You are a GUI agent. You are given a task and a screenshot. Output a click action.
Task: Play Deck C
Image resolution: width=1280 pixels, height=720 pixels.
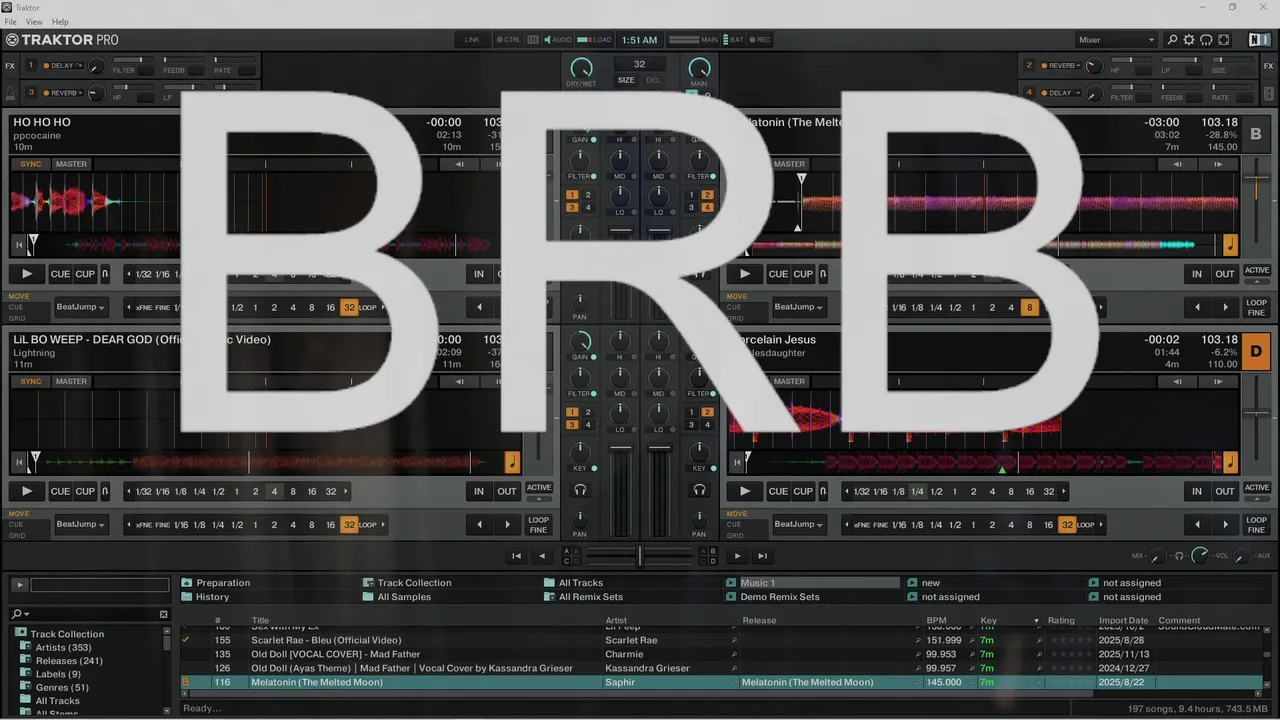coord(27,491)
